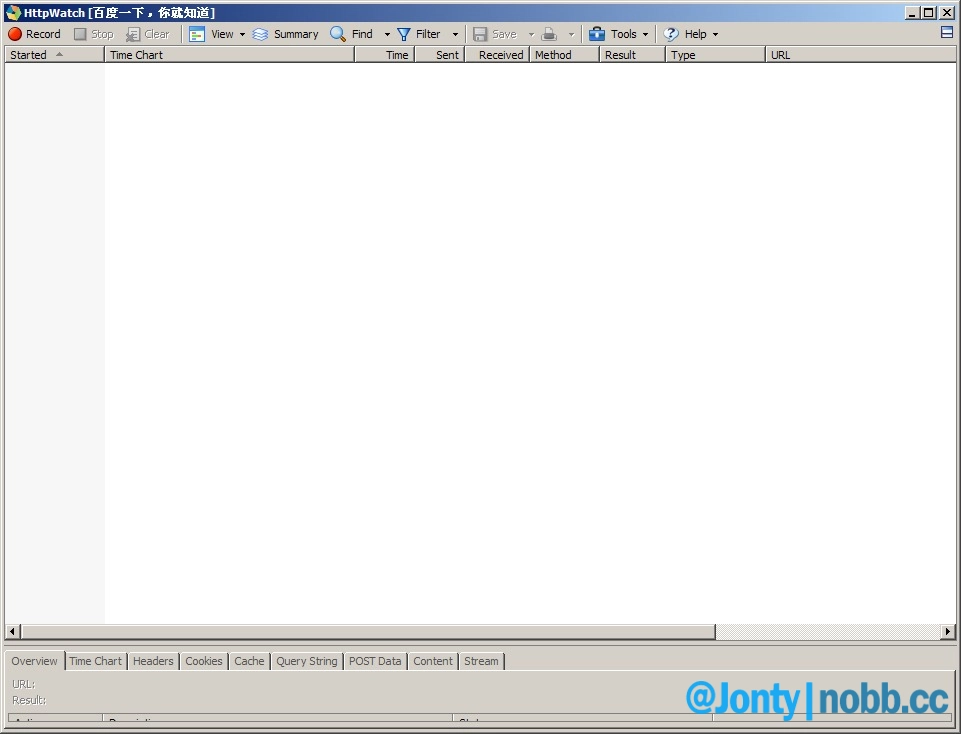Click the Stream tab
The height and width of the screenshot is (734, 961).
(x=481, y=661)
